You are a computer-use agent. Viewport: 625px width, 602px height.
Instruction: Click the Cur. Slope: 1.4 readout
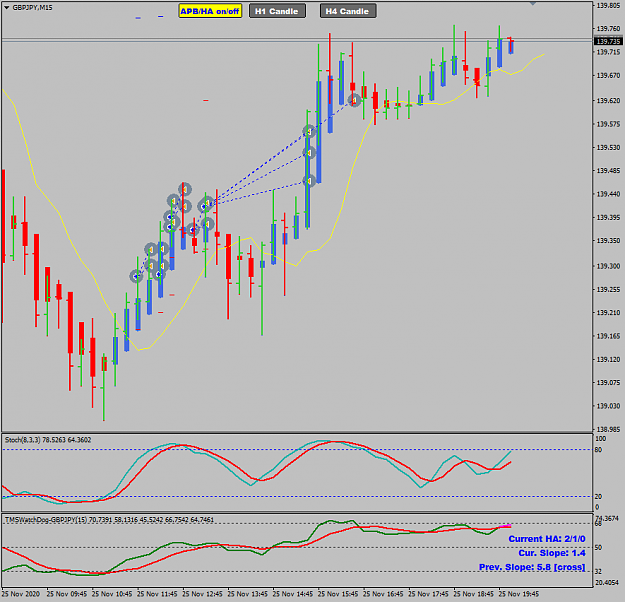pos(552,553)
